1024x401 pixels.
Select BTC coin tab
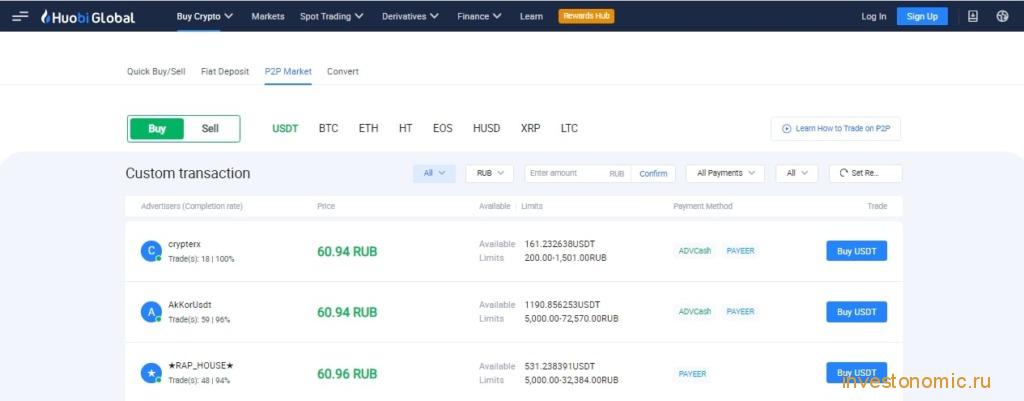[328, 129]
